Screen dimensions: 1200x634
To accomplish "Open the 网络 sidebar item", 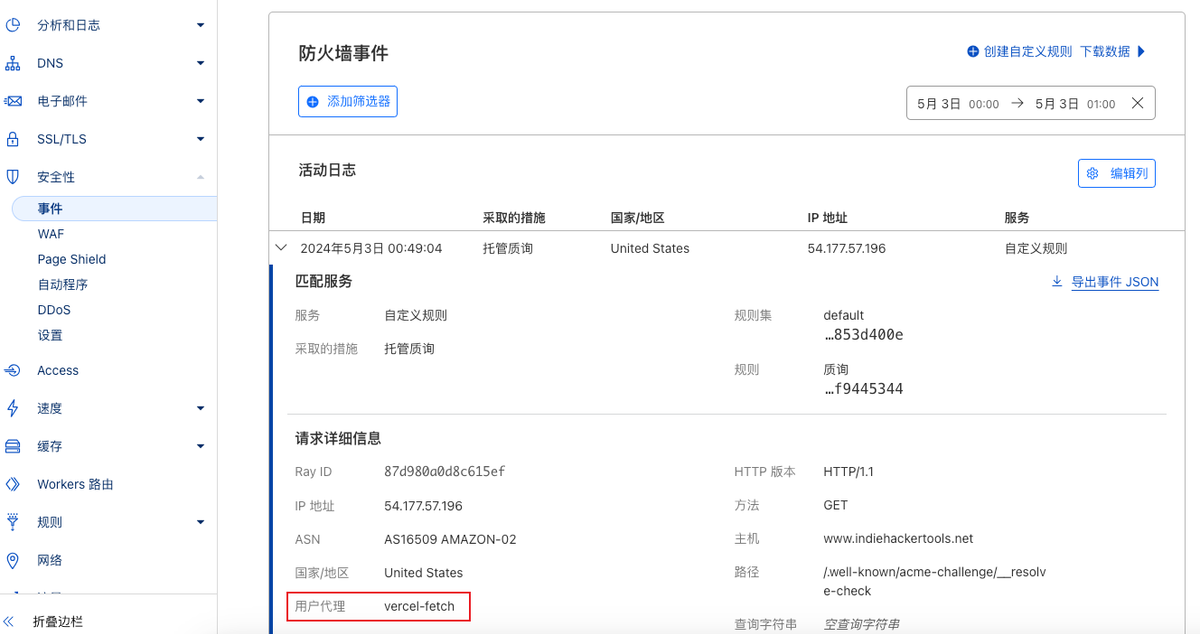I will coord(50,560).
